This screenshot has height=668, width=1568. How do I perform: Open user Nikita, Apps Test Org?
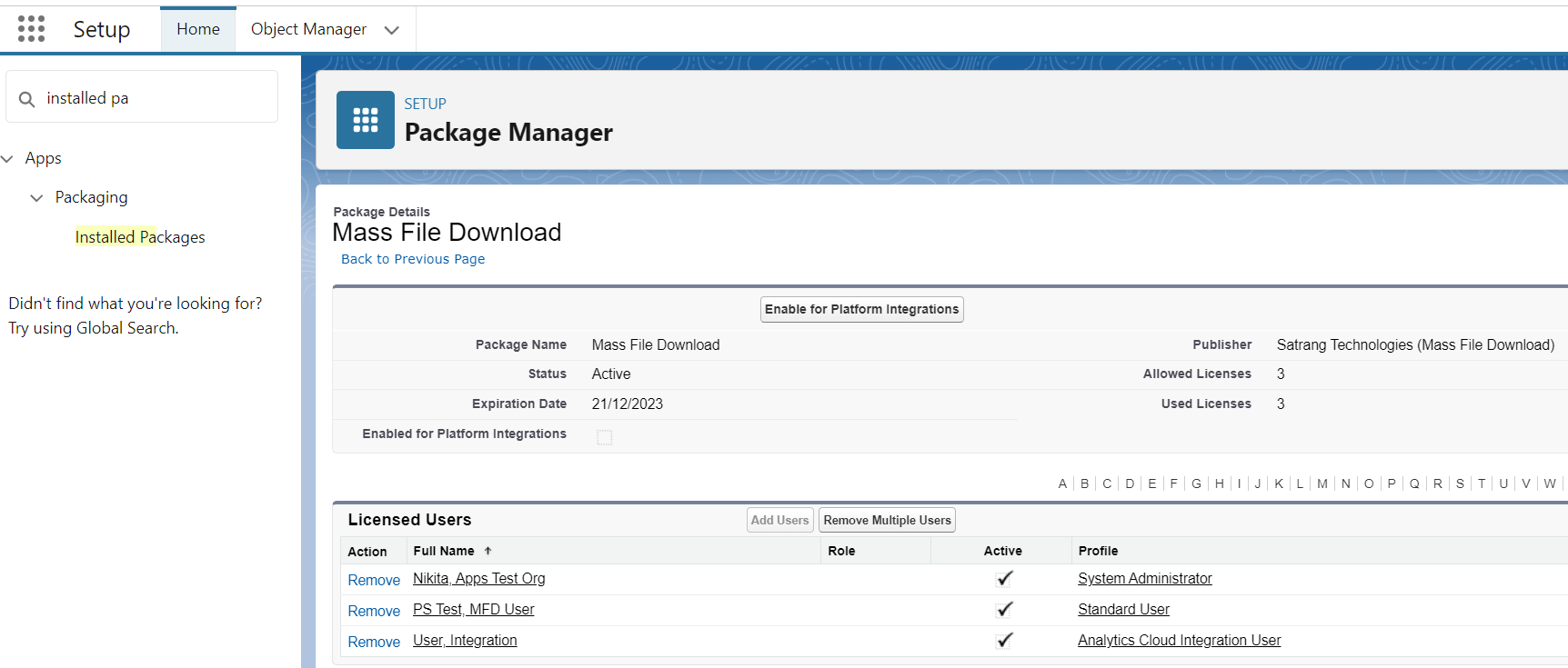(x=479, y=578)
